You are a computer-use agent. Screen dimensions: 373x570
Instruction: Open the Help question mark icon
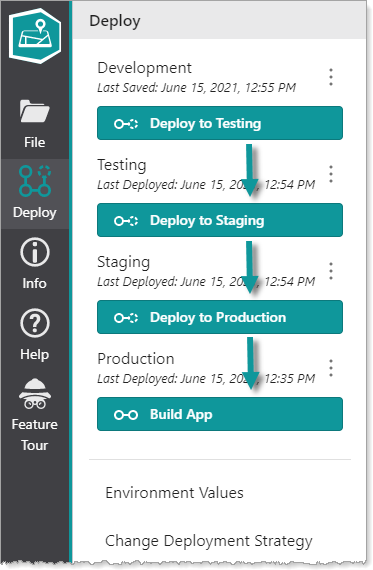click(35, 323)
